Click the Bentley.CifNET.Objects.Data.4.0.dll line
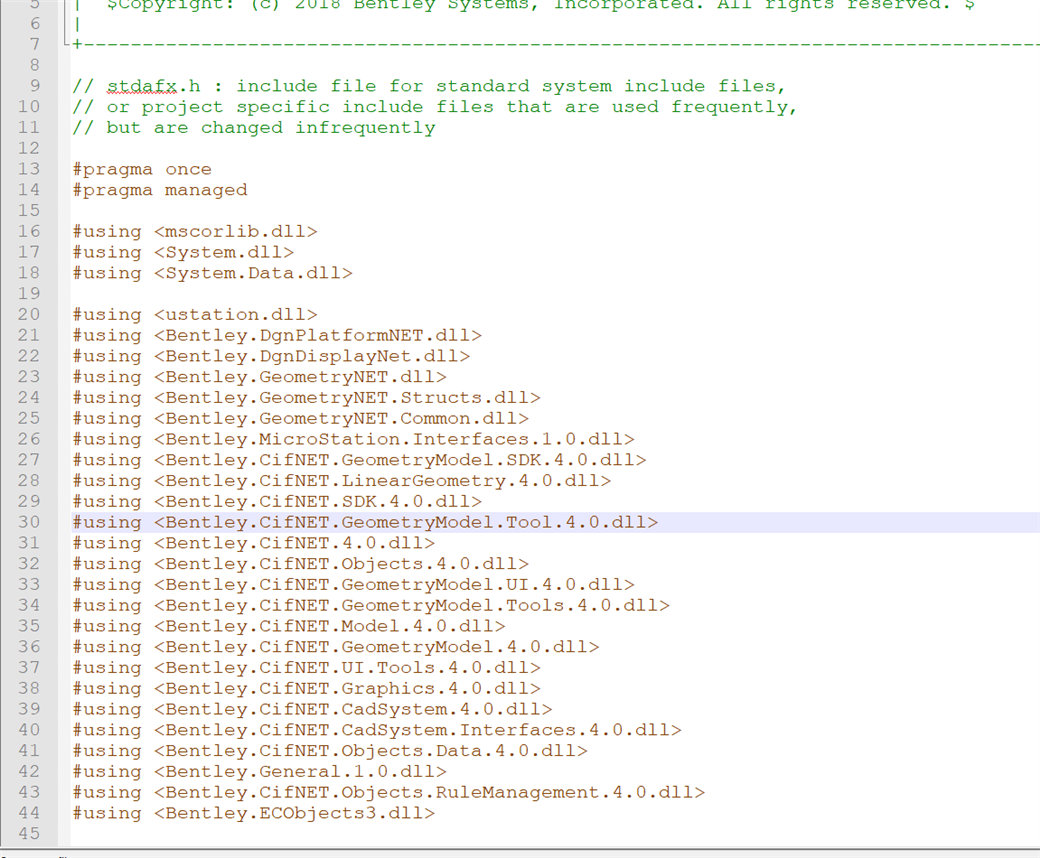Screen dimensions: 1040x858 point(330,751)
